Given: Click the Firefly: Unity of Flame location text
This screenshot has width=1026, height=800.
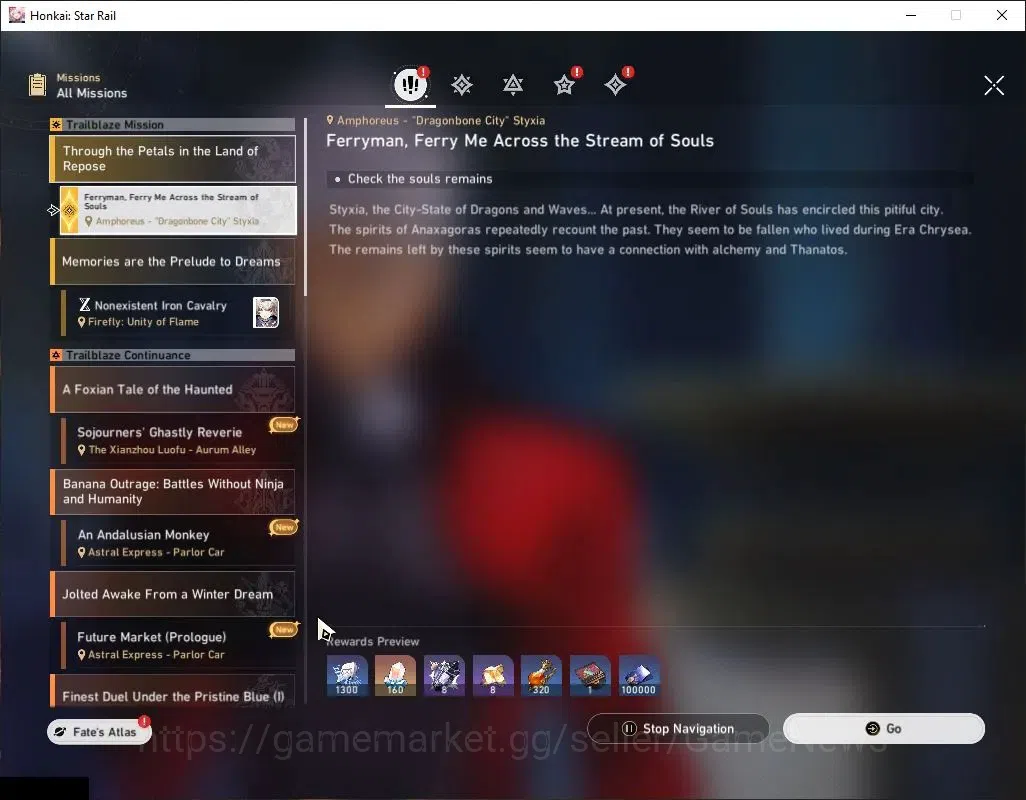Looking at the screenshot, I should click(143, 322).
